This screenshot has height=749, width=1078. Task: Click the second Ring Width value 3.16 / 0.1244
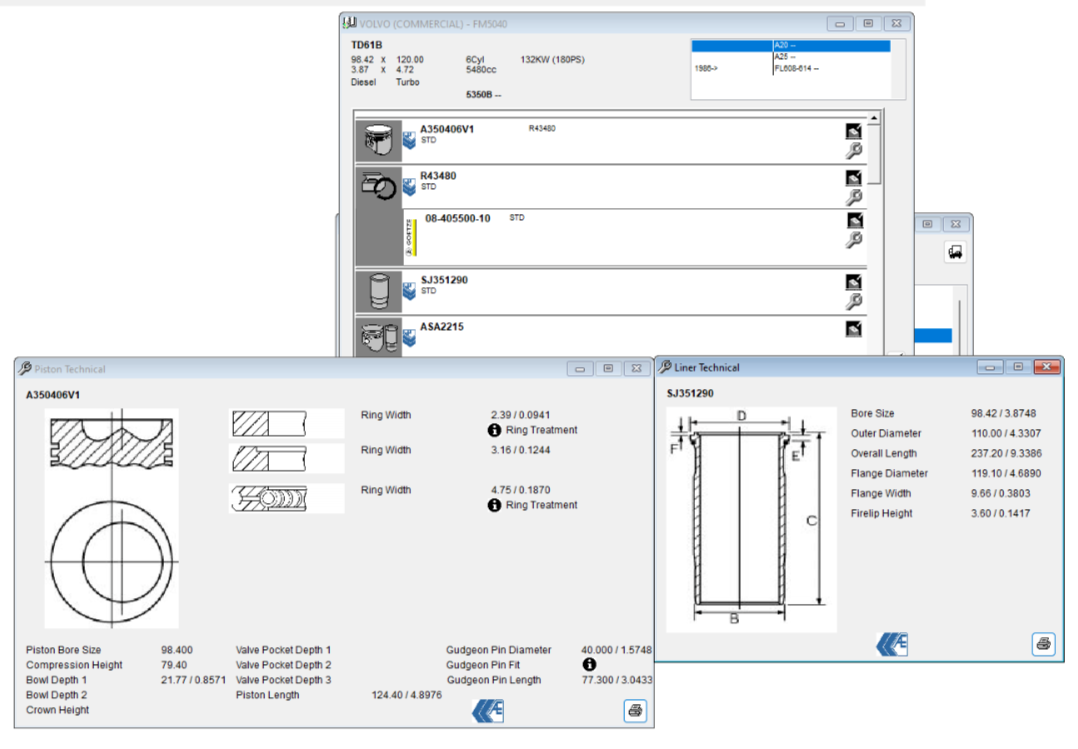click(x=520, y=450)
